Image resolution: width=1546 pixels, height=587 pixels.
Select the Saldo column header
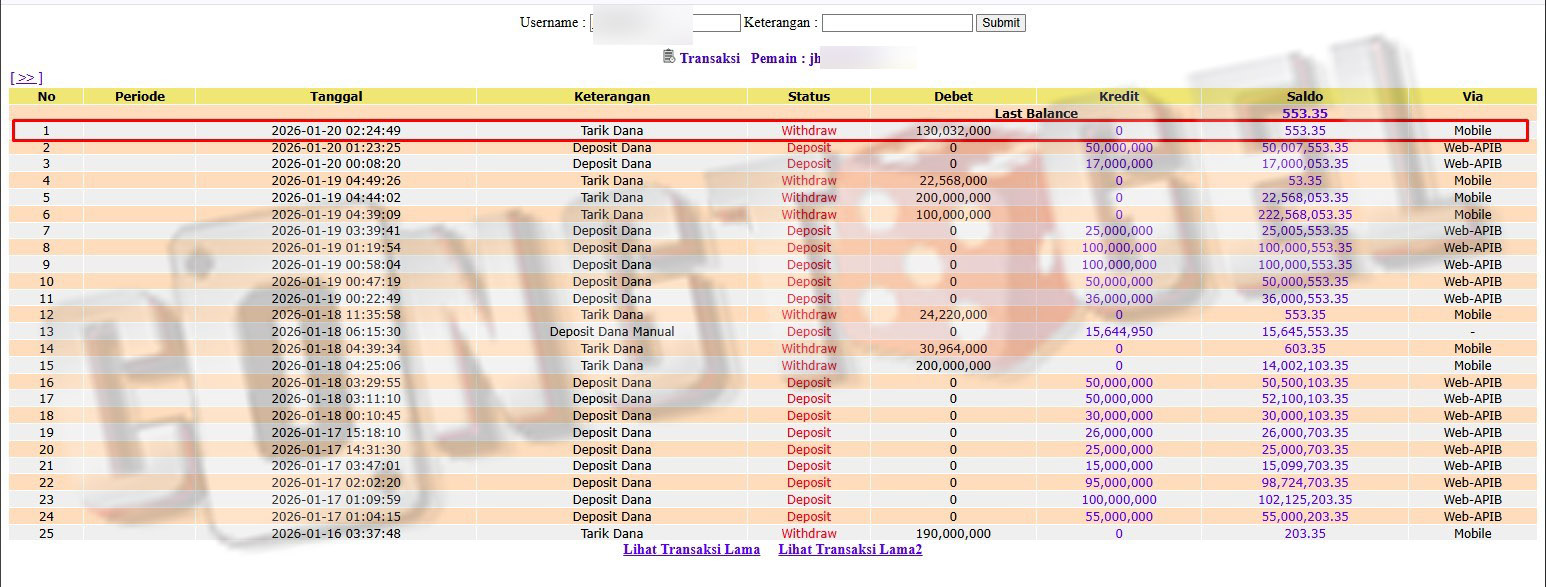1305,97
